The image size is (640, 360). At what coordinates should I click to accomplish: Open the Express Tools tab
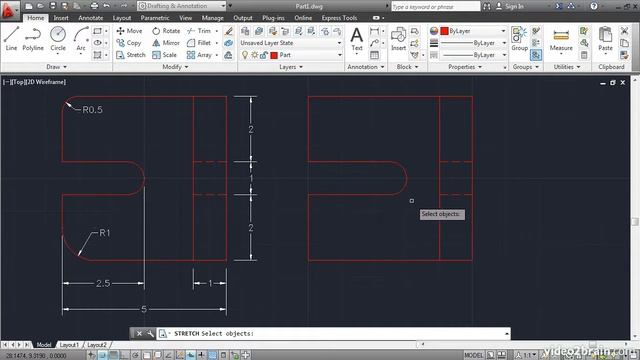[x=339, y=18]
